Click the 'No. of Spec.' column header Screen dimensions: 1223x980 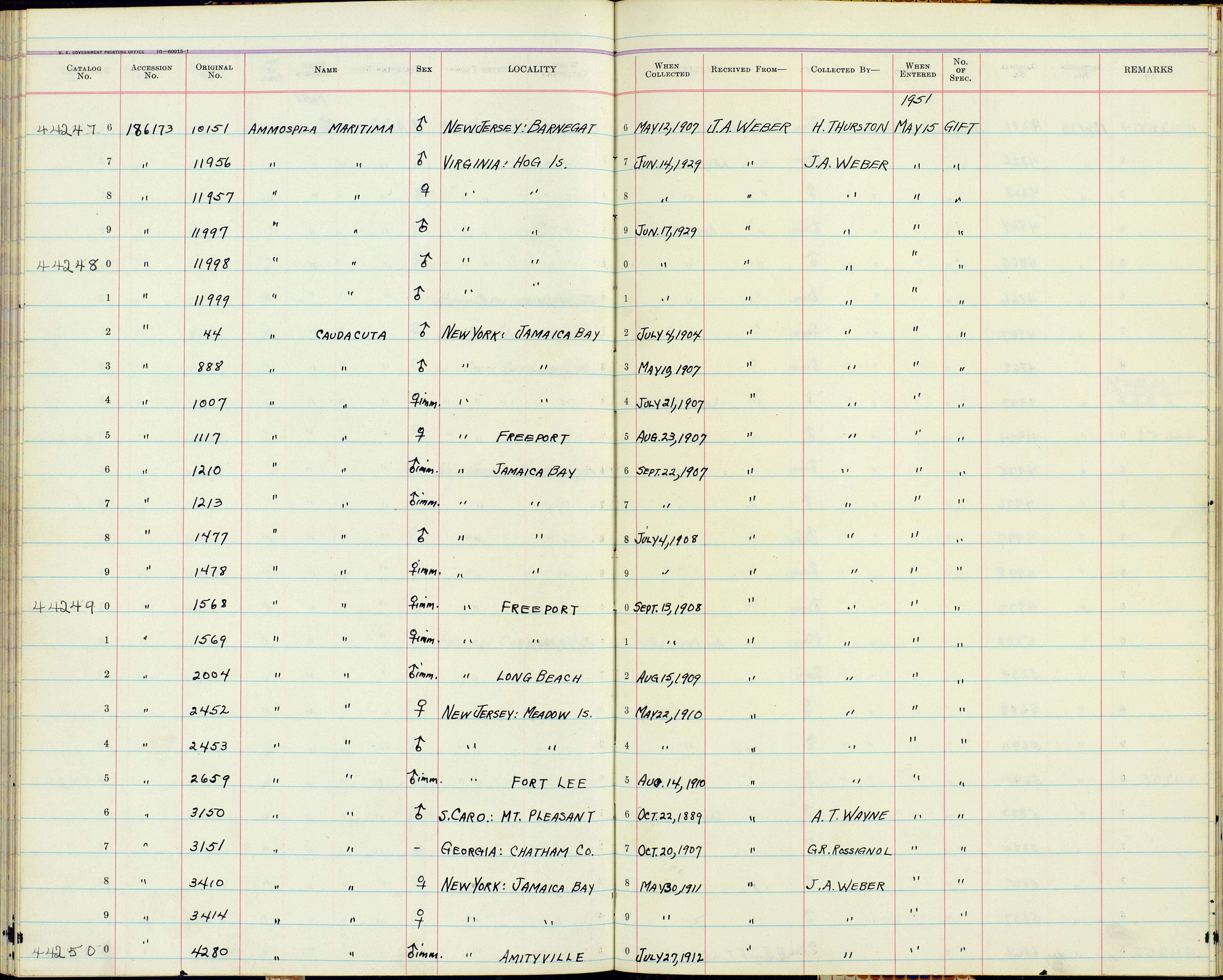click(960, 70)
